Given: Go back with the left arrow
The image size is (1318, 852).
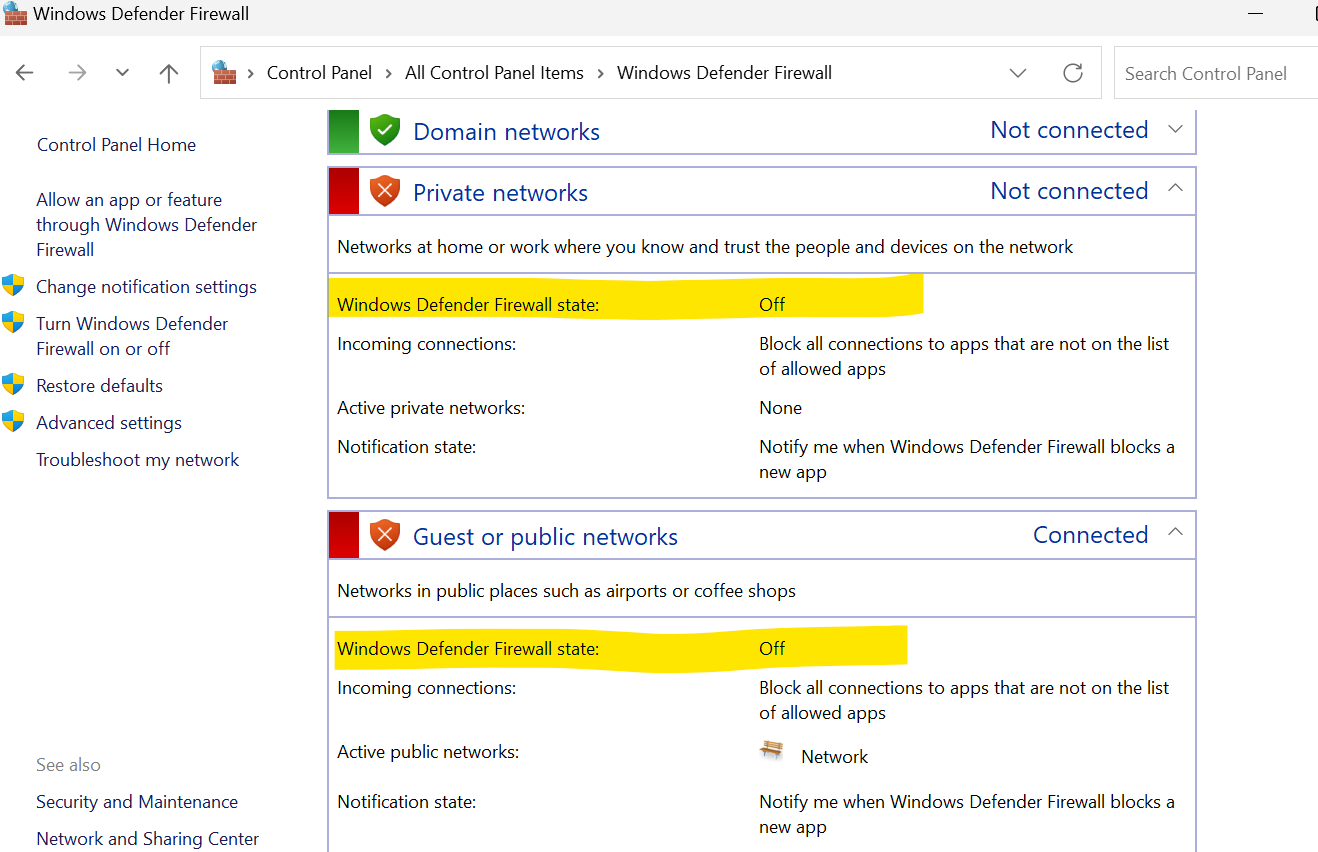Looking at the screenshot, I should 25,73.
